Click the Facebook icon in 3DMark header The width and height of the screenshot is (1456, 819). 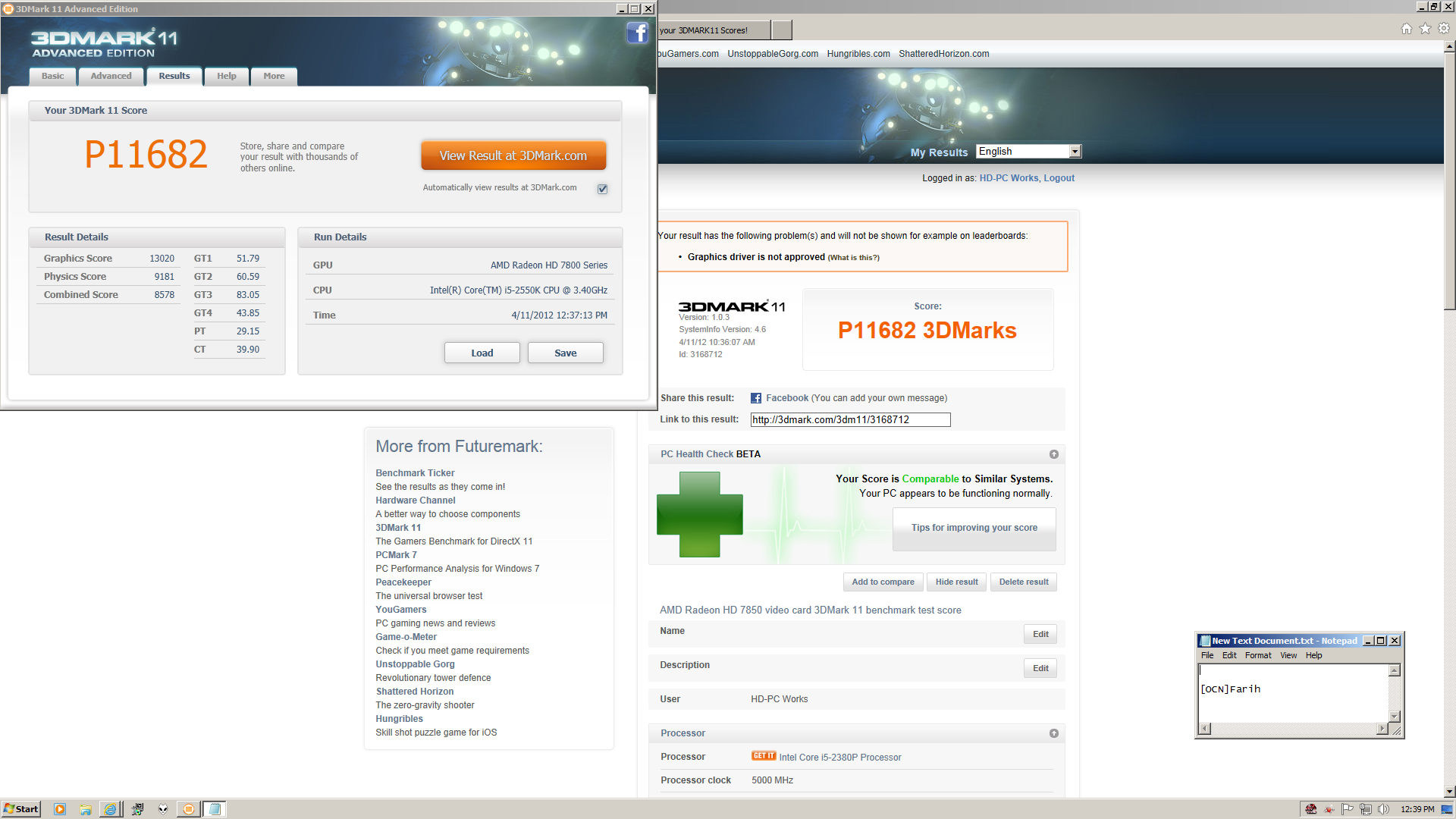pos(637,33)
